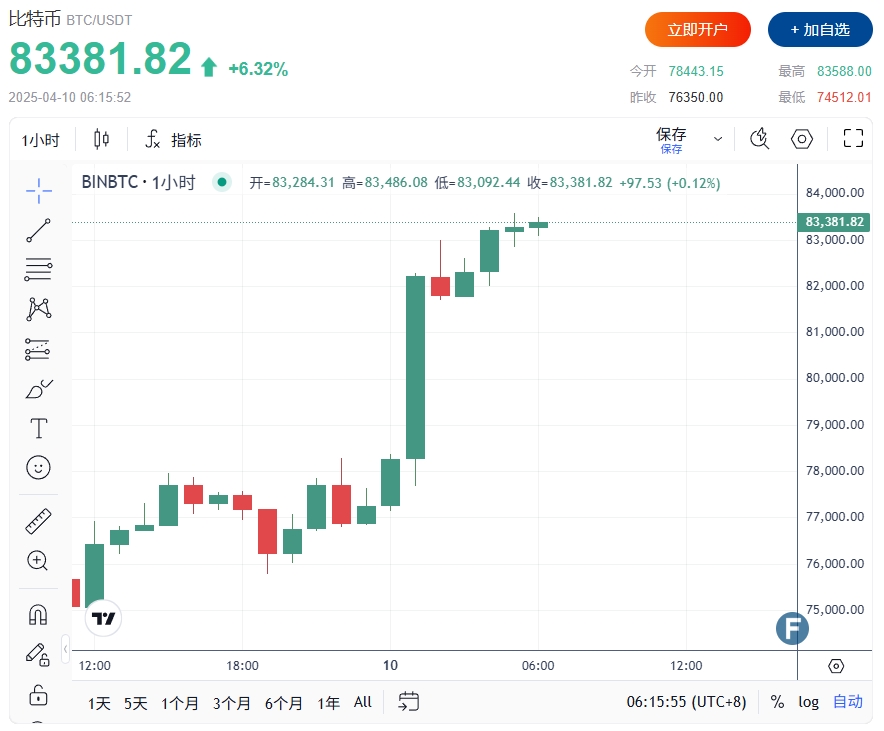Toggle percent scale mode
This screenshot has height=731, width=884.
[x=777, y=702]
